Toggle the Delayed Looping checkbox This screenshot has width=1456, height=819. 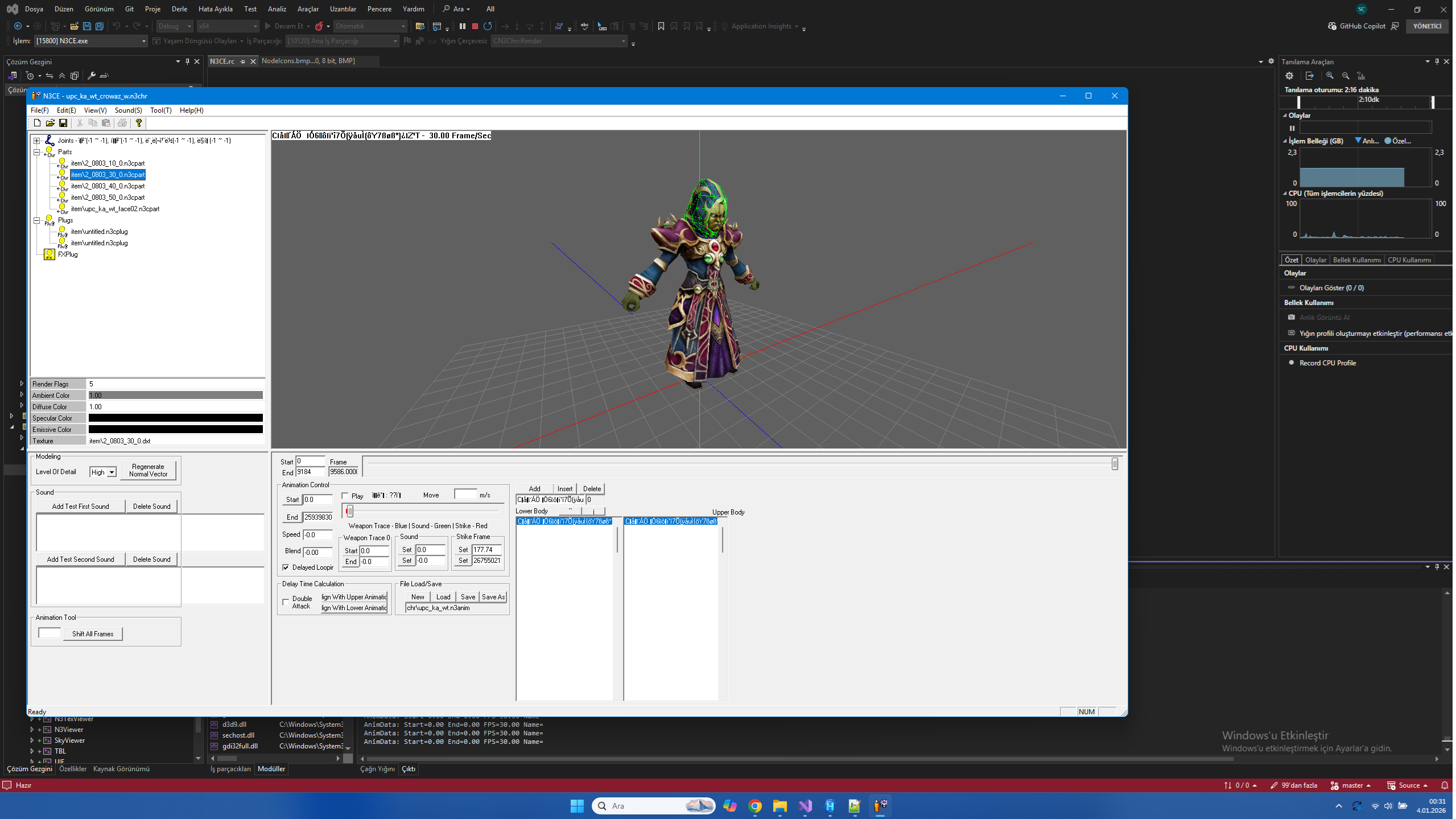coord(286,567)
